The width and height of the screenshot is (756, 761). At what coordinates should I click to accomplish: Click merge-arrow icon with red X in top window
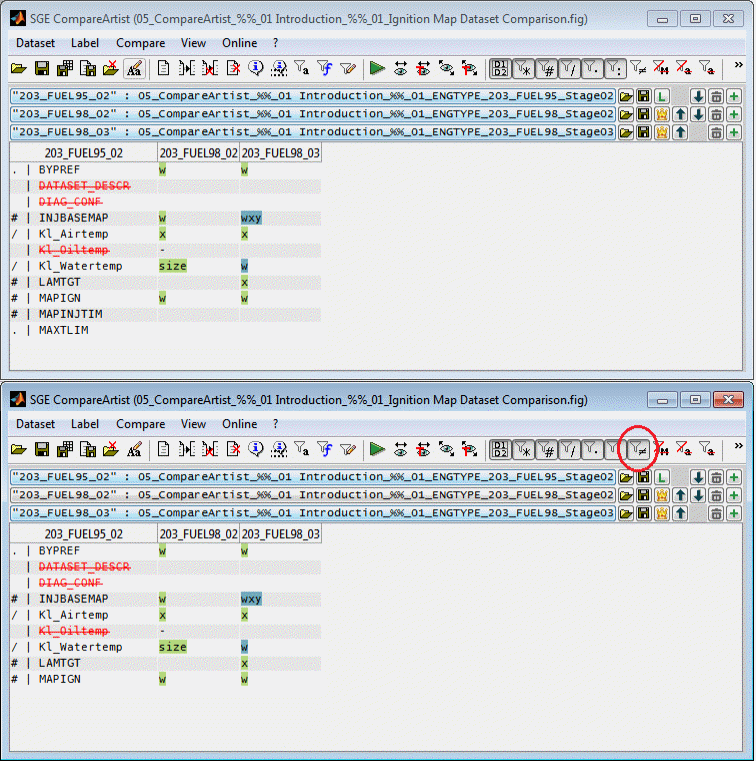click(210, 68)
